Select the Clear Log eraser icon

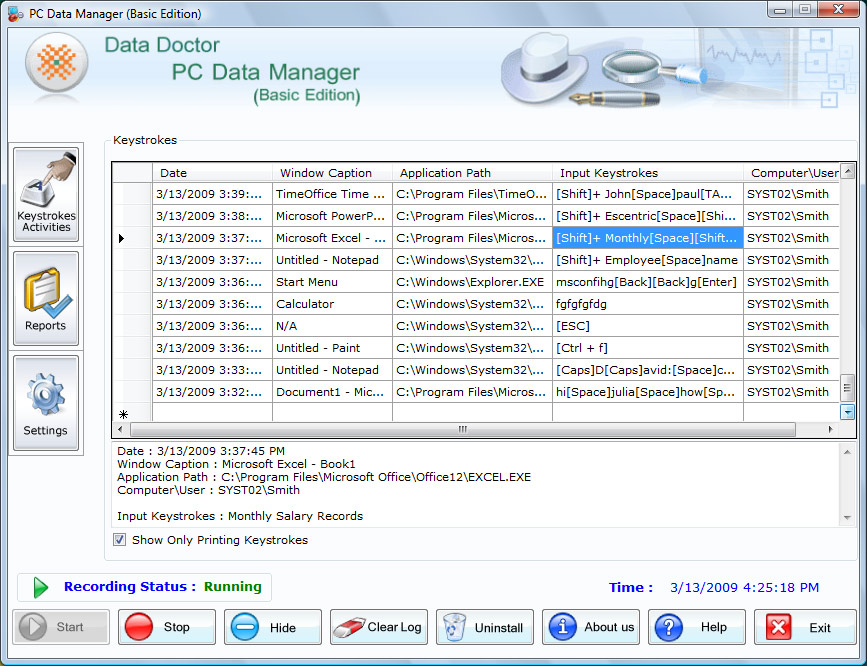350,627
